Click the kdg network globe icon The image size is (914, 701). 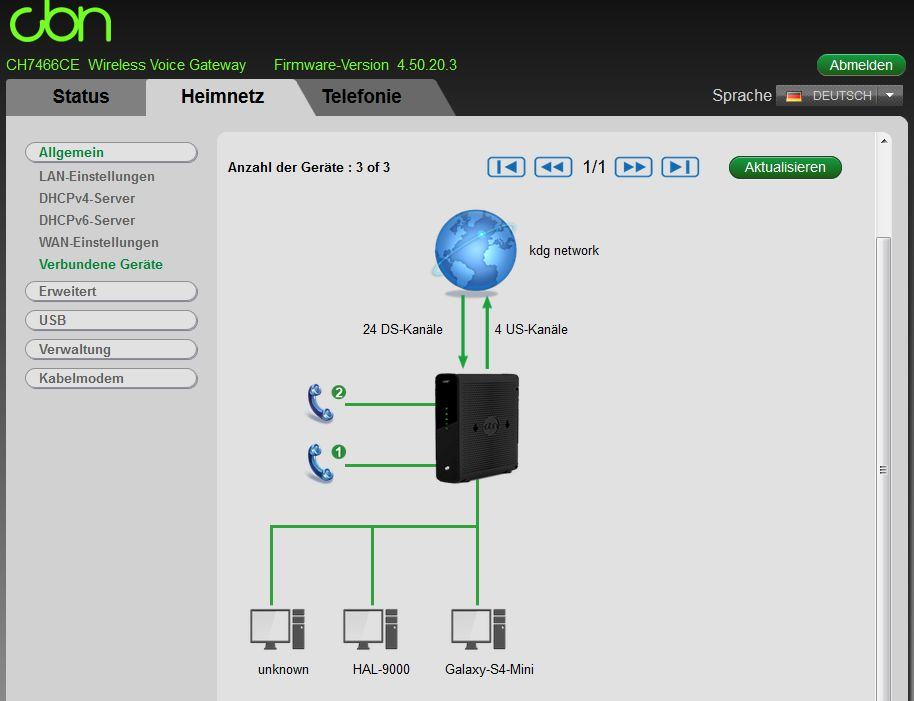[x=475, y=251]
